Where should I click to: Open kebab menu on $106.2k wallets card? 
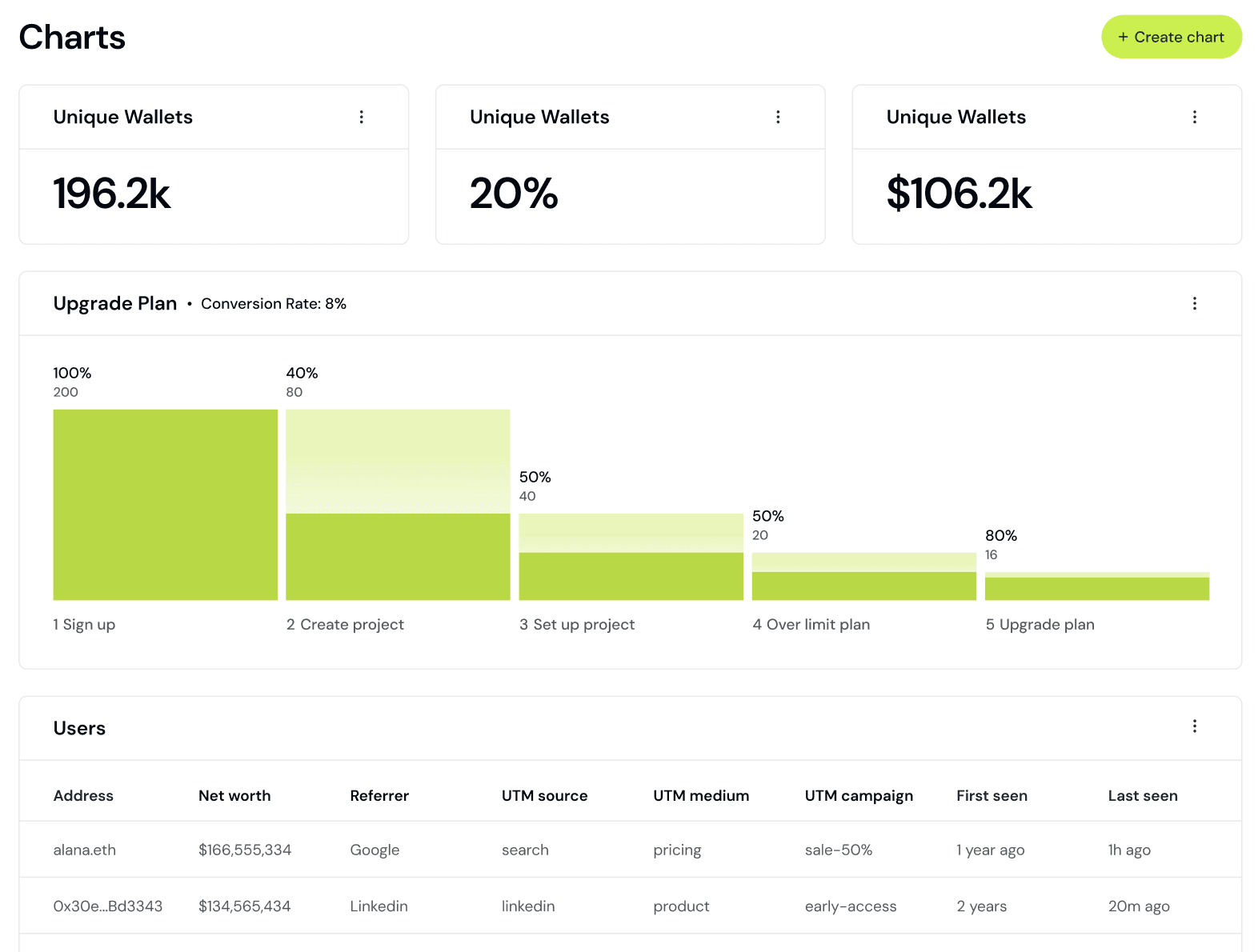click(x=1195, y=117)
